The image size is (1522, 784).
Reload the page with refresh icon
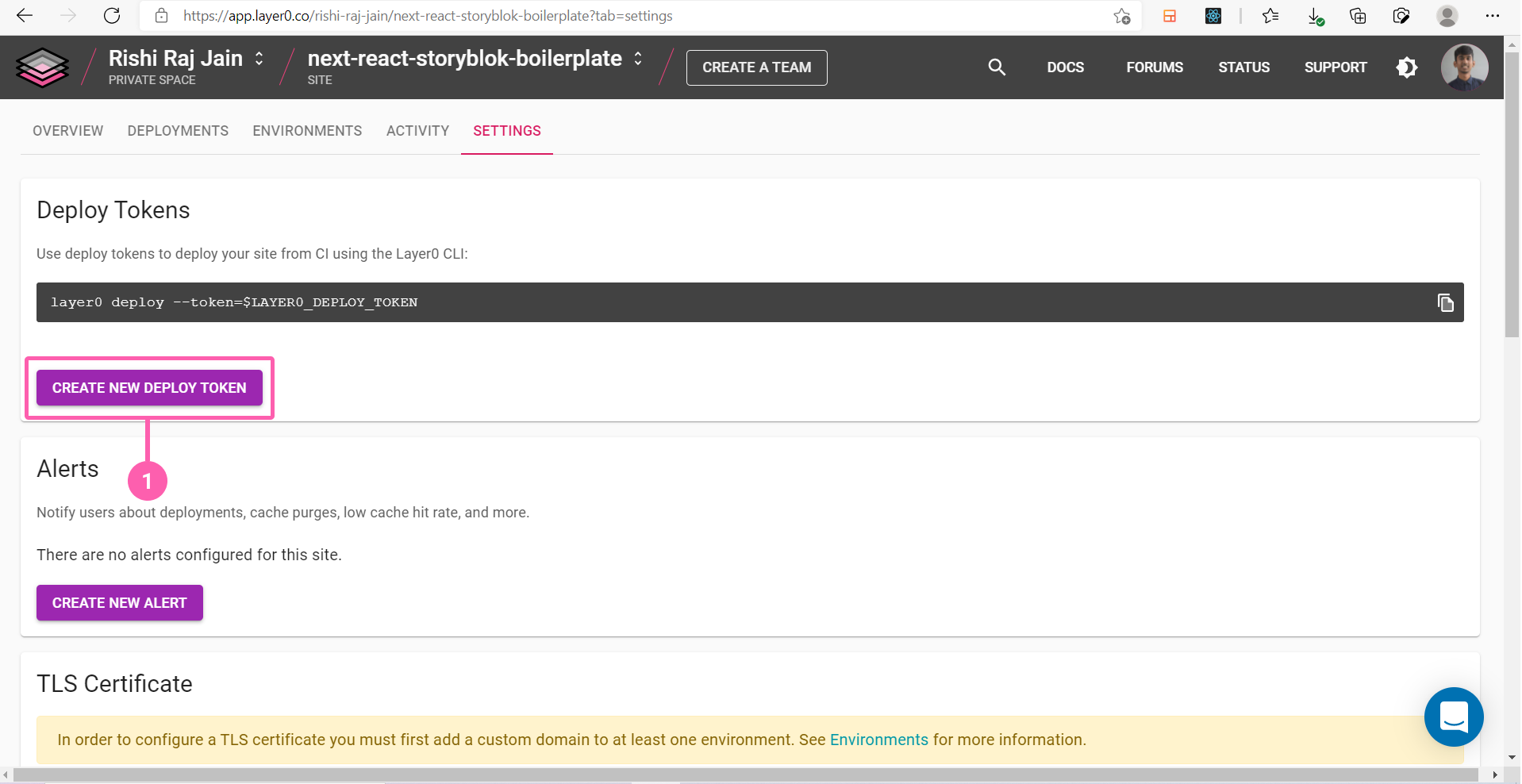(x=112, y=16)
